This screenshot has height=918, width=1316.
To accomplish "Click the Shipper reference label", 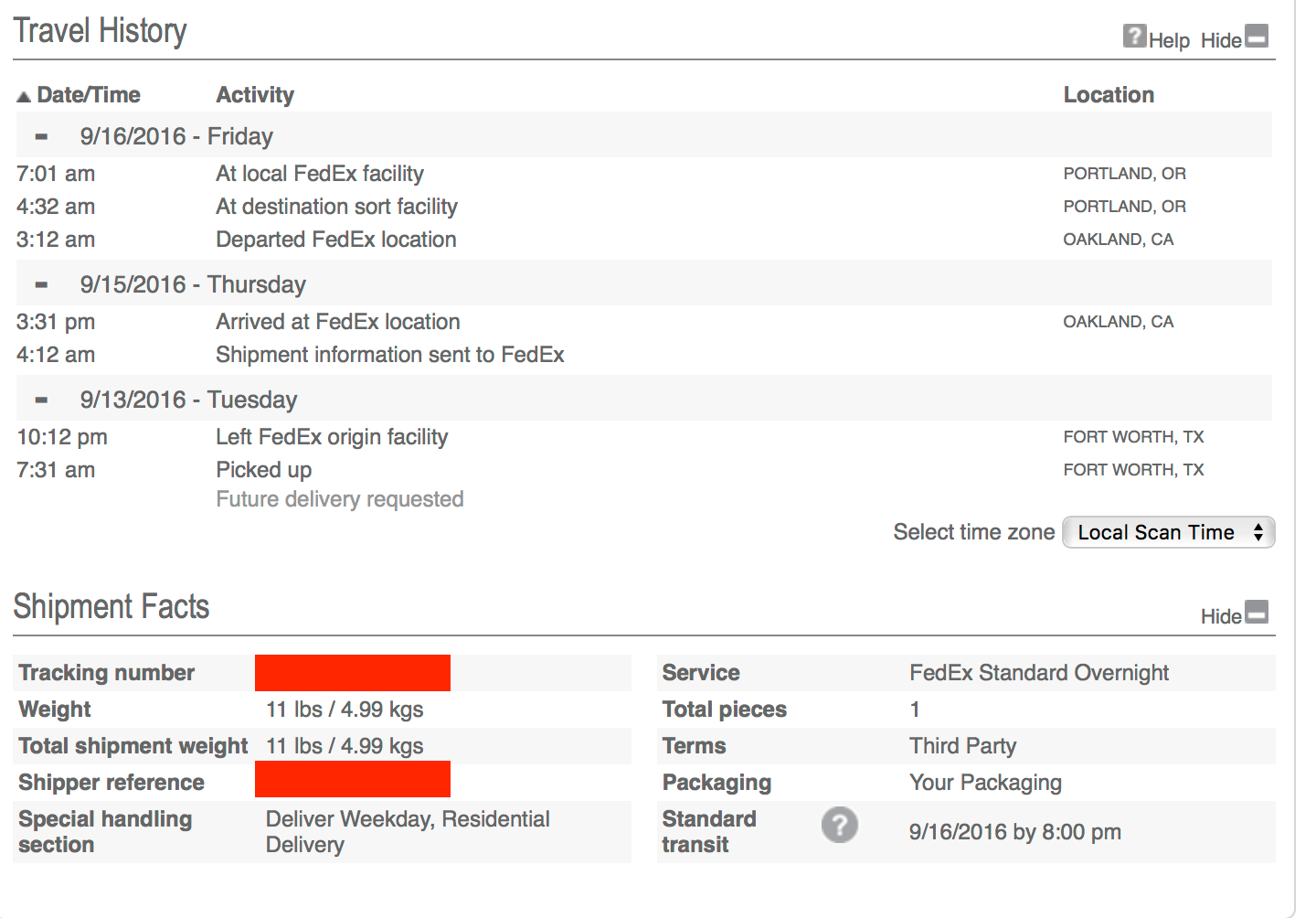I will pyautogui.click(x=111, y=783).
